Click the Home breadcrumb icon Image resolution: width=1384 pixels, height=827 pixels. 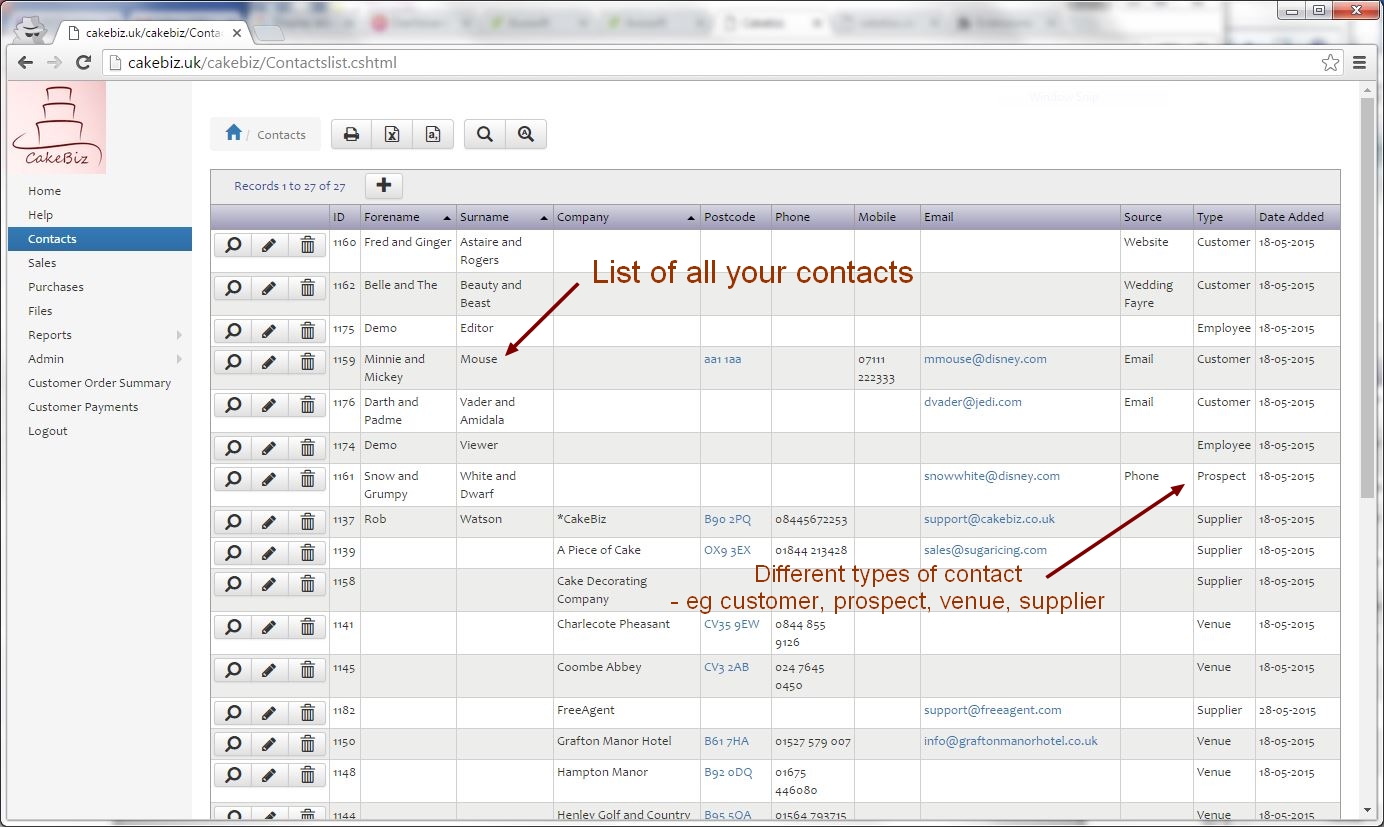[x=234, y=132]
